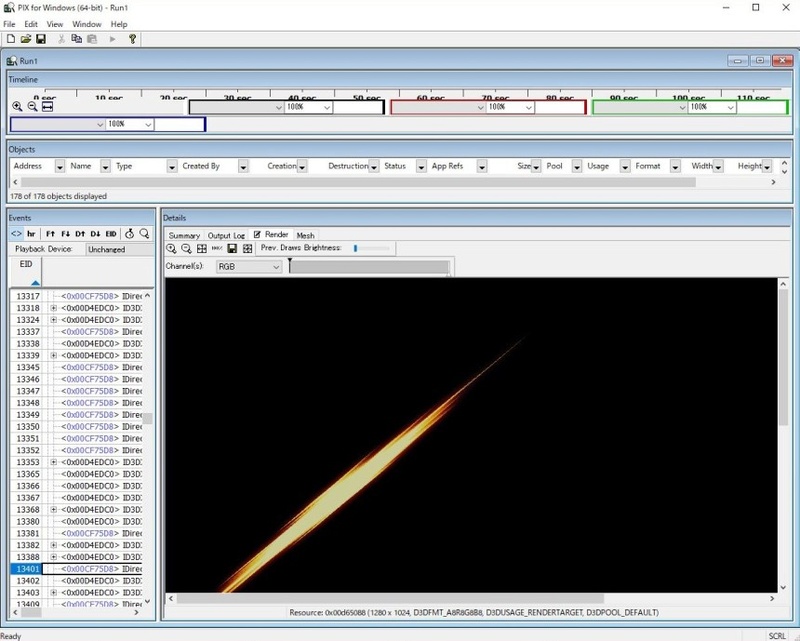This screenshot has width=800, height=641.
Task: Zoom out on the Timeline
Action: (32, 107)
